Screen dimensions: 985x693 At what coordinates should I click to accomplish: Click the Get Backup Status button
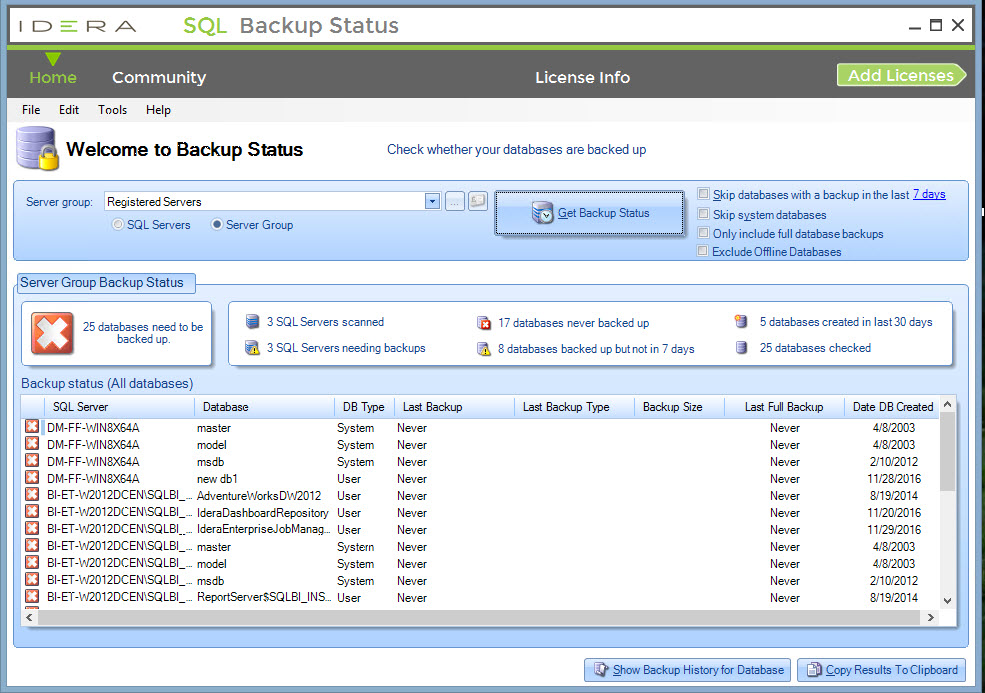(589, 213)
